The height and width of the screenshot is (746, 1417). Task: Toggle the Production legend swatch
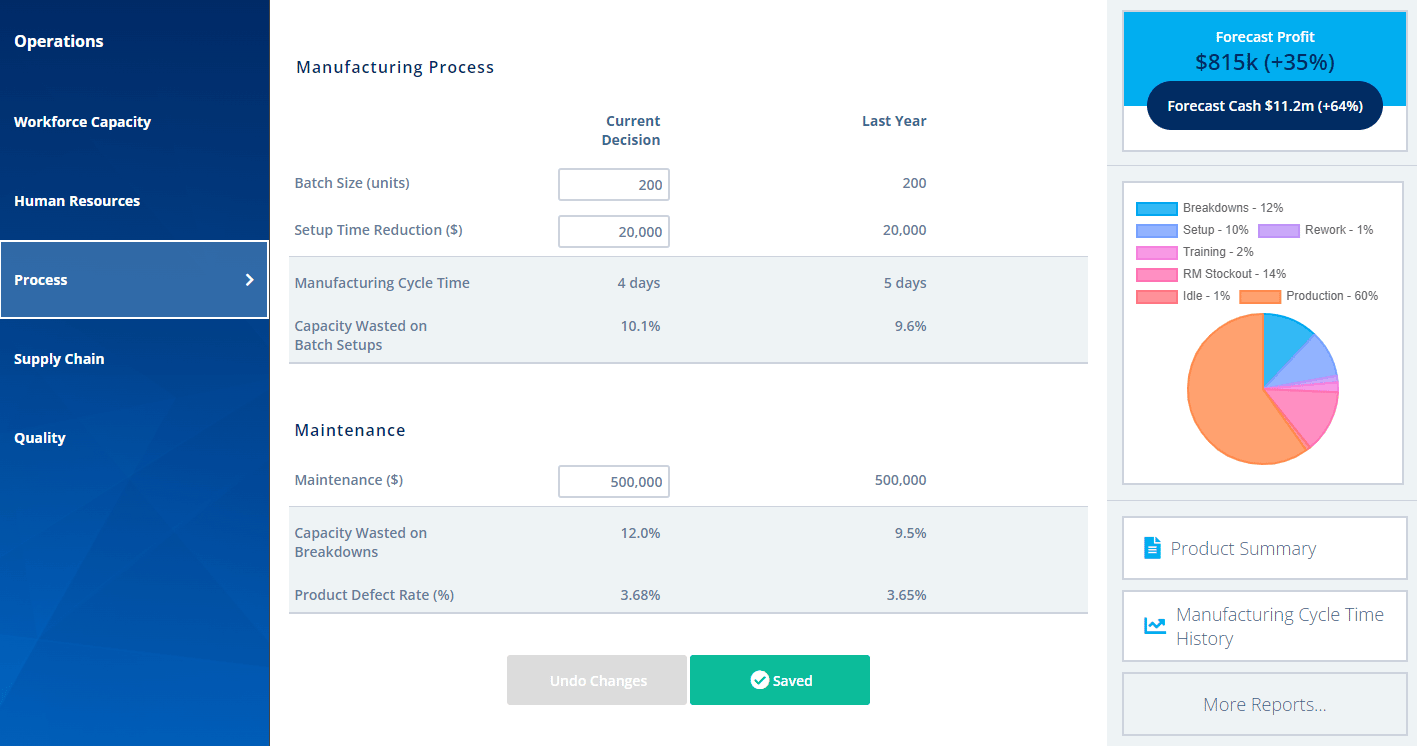click(x=1259, y=296)
